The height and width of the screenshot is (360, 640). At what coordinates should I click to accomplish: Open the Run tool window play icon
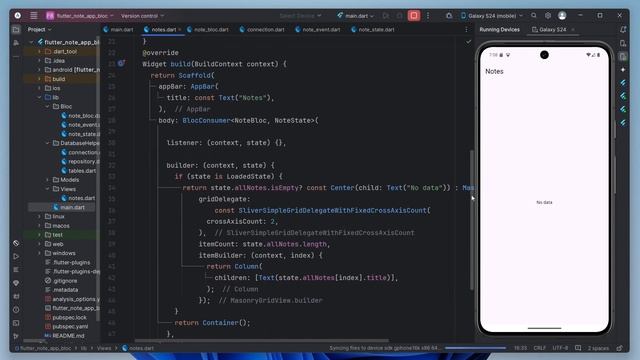pyautogui.click(x=16, y=256)
